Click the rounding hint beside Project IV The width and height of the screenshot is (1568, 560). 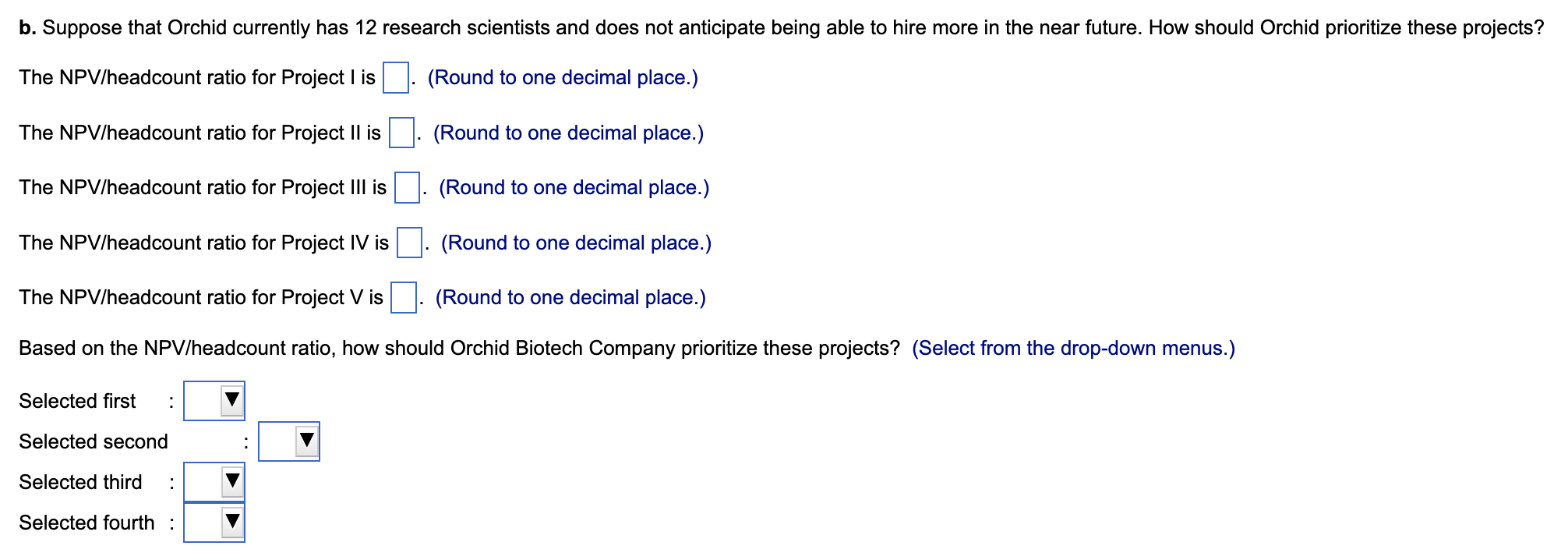tap(576, 243)
